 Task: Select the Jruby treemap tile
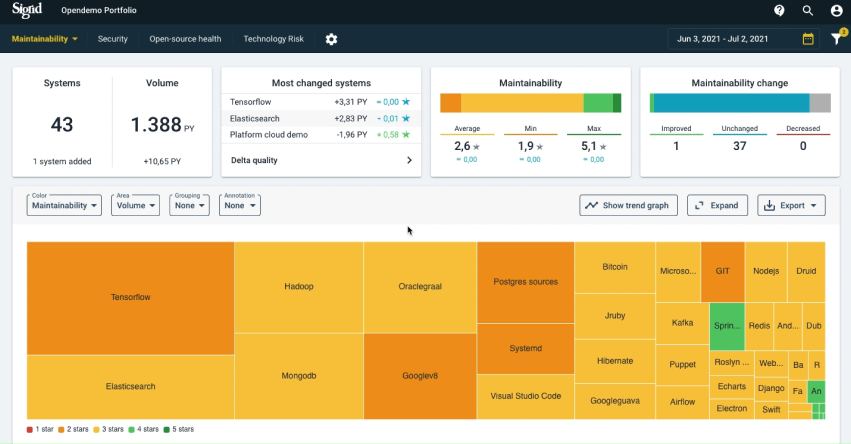pyautogui.click(x=615, y=316)
